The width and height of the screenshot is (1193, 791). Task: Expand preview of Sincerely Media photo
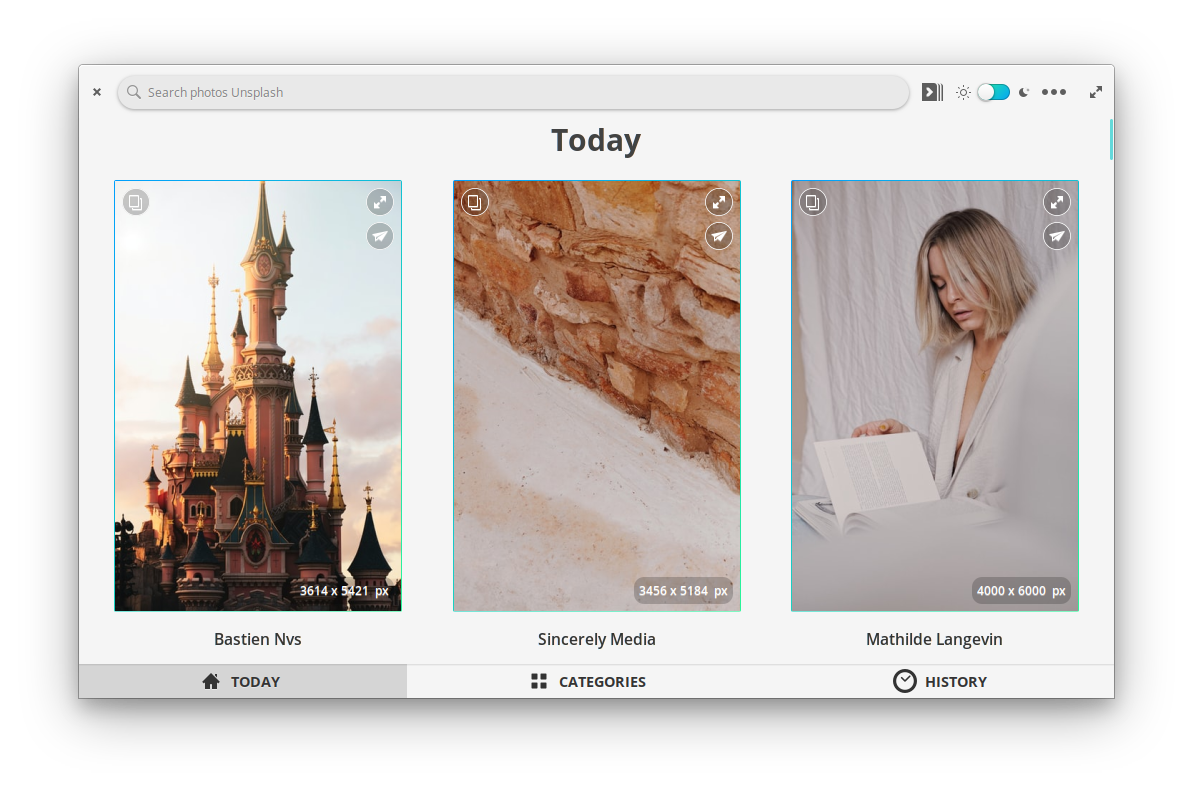[718, 202]
